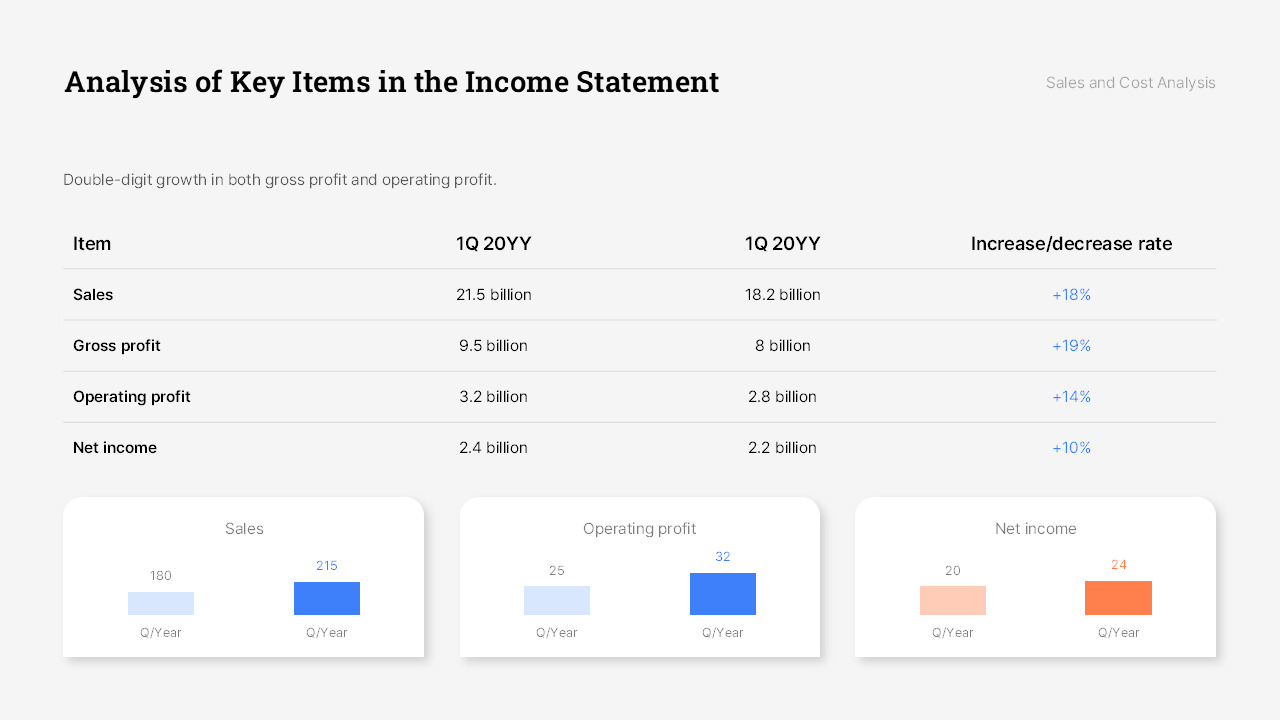Click the light blue bar showing 180
The image size is (1280, 720).
(x=160, y=602)
